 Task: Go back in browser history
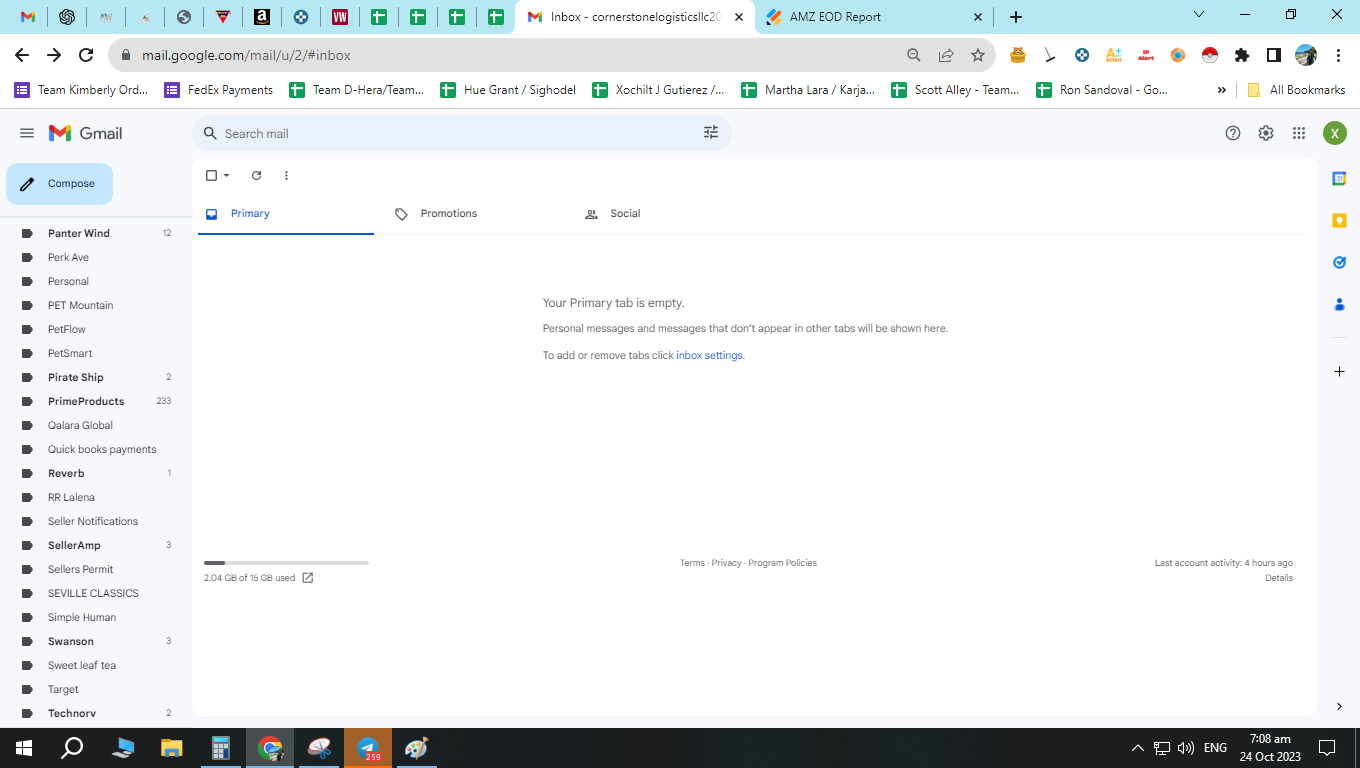[22, 55]
